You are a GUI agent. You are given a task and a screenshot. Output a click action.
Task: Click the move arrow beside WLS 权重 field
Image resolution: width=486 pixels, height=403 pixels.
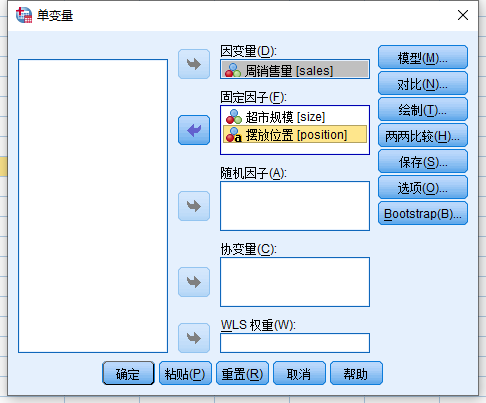tap(194, 338)
